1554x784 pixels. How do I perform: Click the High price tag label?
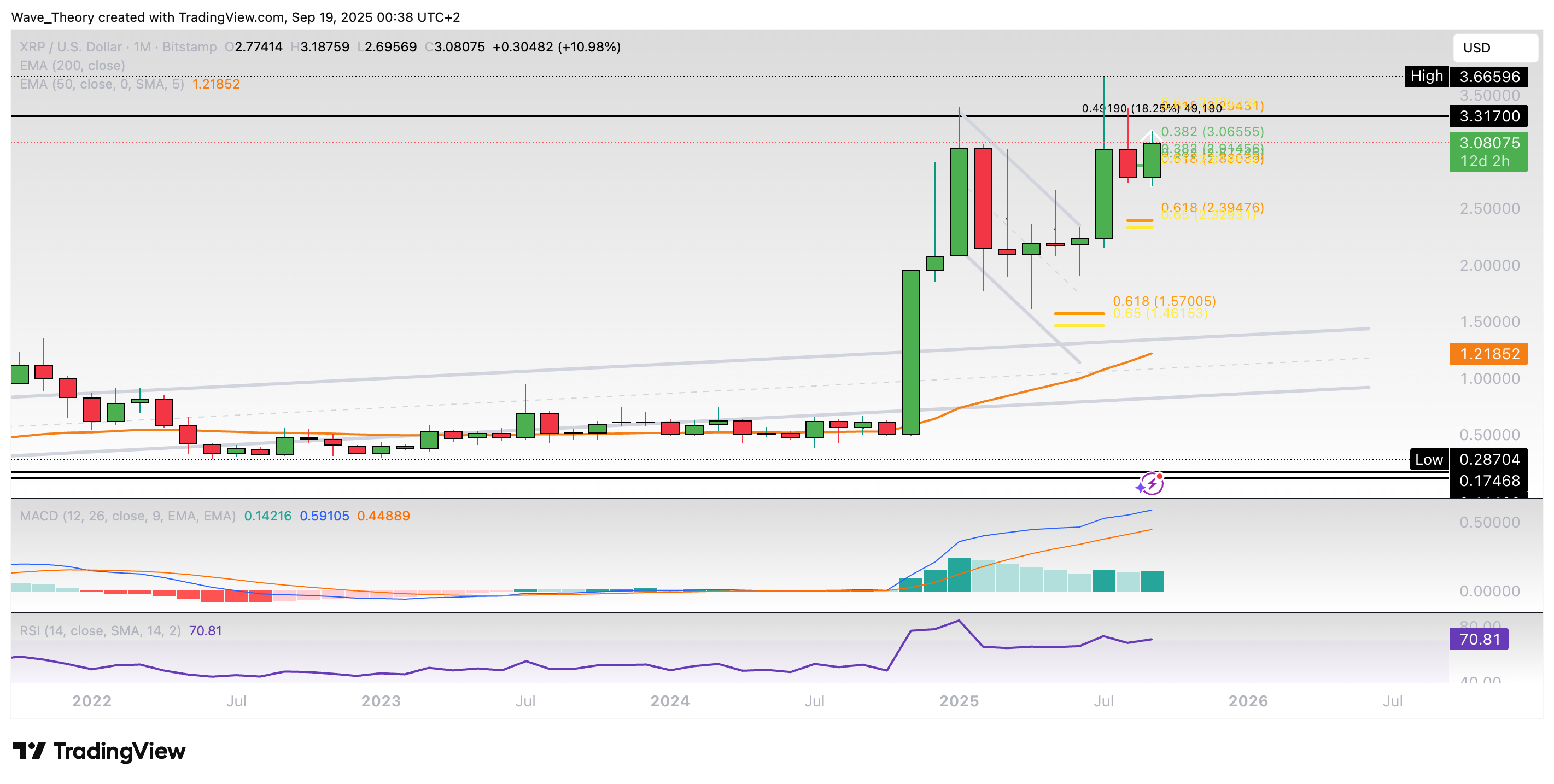[1426, 76]
